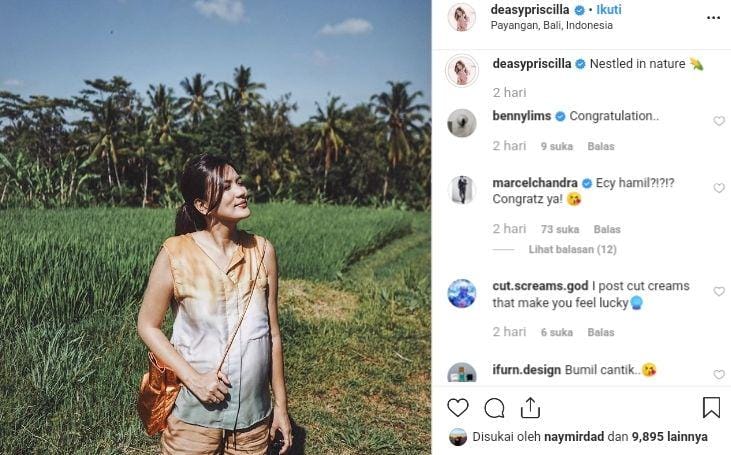Viewport: 731px width, 455px height.
Task: Open cut.screams.god's avatar
Action: pos(462,293)
